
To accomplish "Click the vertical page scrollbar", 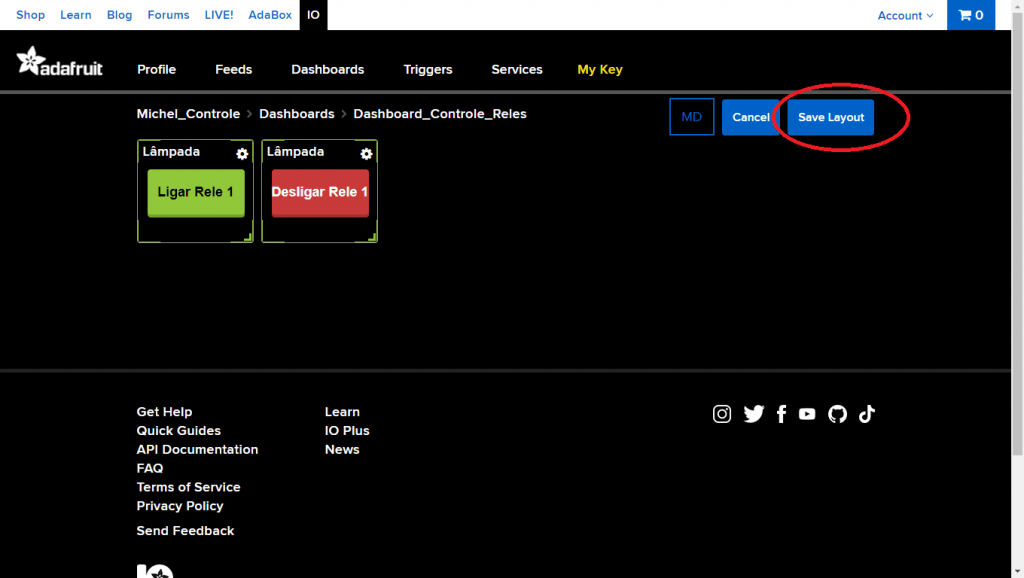I will 1017,233.
